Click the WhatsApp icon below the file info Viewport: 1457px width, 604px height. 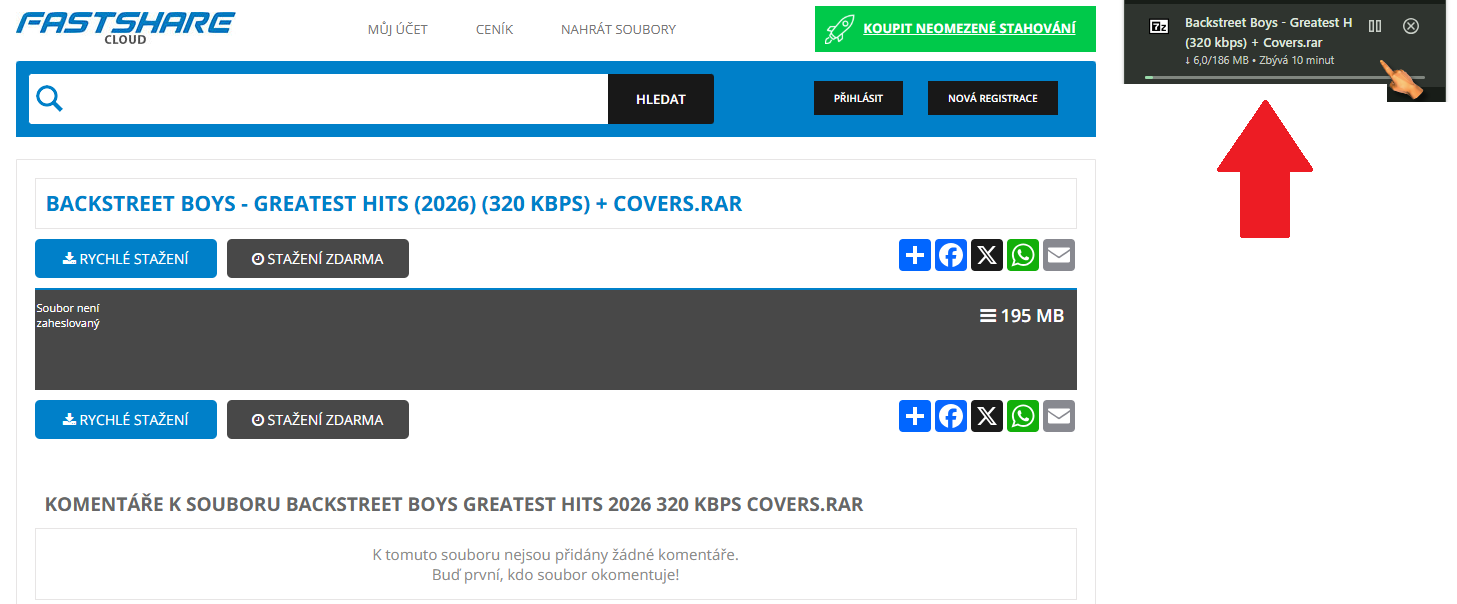pyautogui.click(x=1023, y=416)
